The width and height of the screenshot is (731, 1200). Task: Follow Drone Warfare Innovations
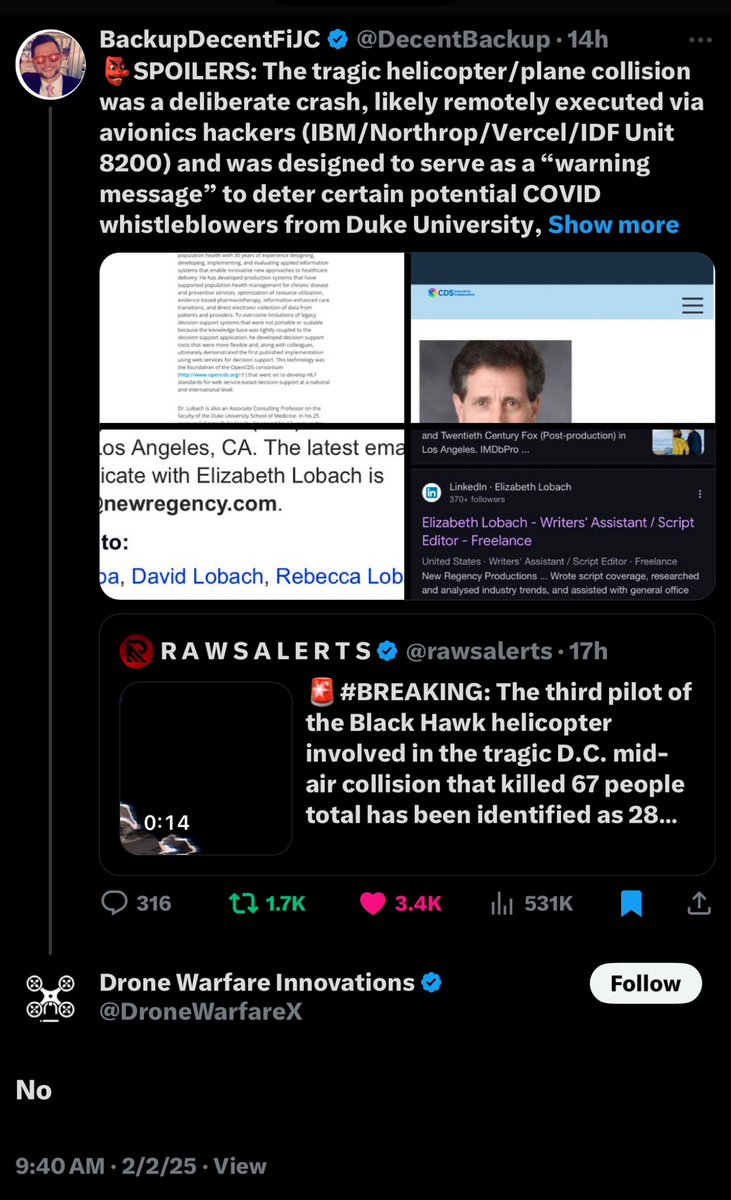(x=645, y=984)
